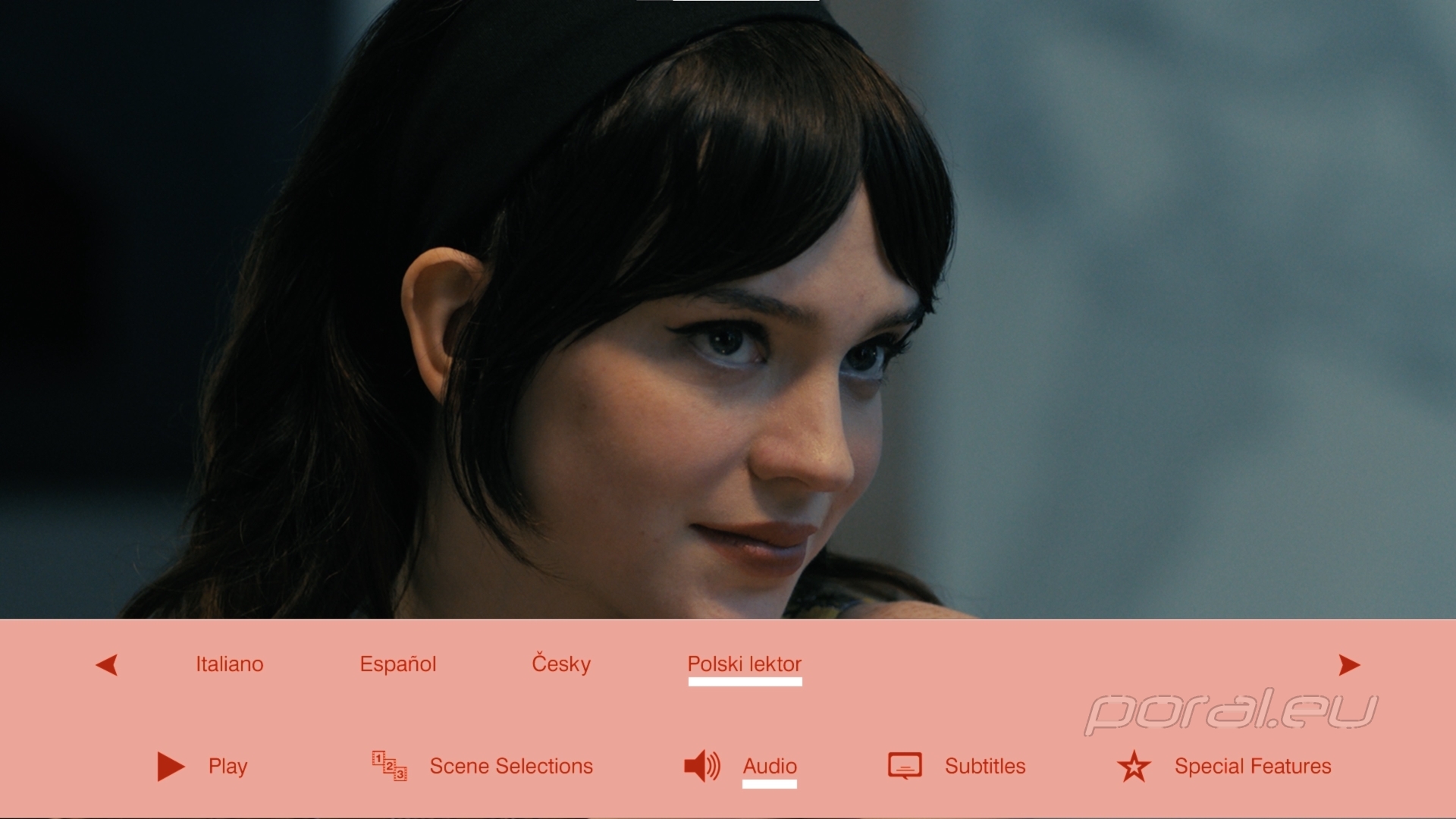The width and height of the screenshot is (1456, 819).
Task: Click the Special Features star icon
Action: pyautogui.click(x=1134, y=767)
